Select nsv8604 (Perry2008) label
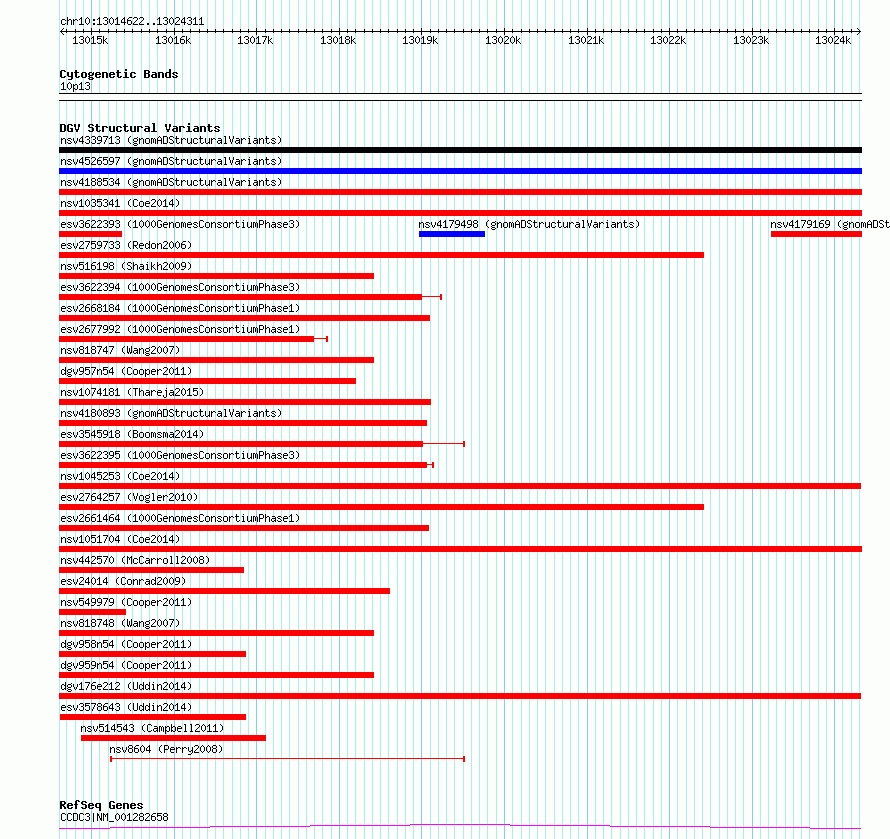 coord(166,749)
